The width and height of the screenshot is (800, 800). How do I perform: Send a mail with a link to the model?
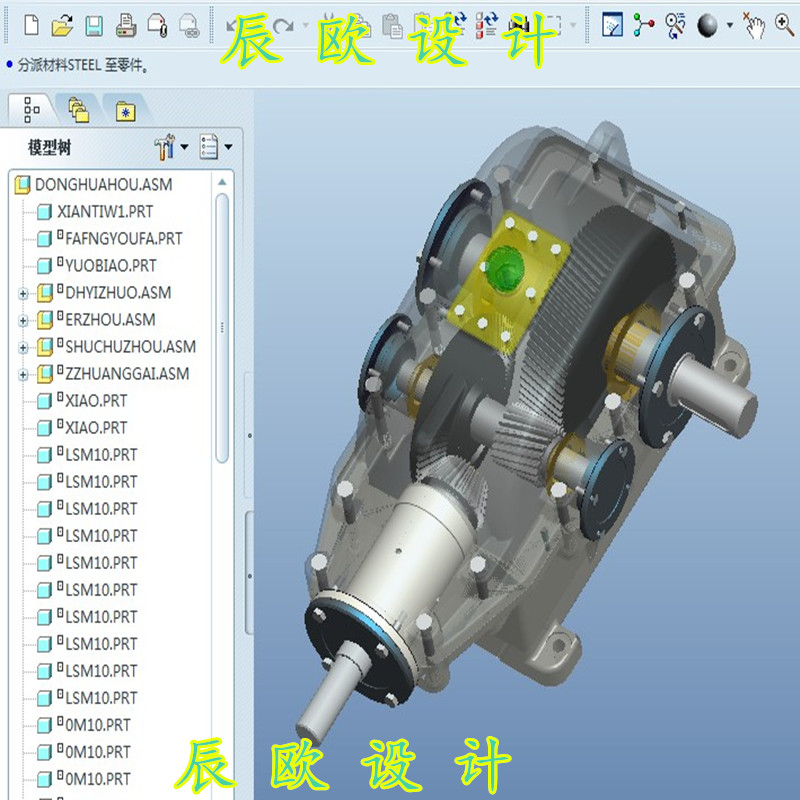tap(189, 25)
